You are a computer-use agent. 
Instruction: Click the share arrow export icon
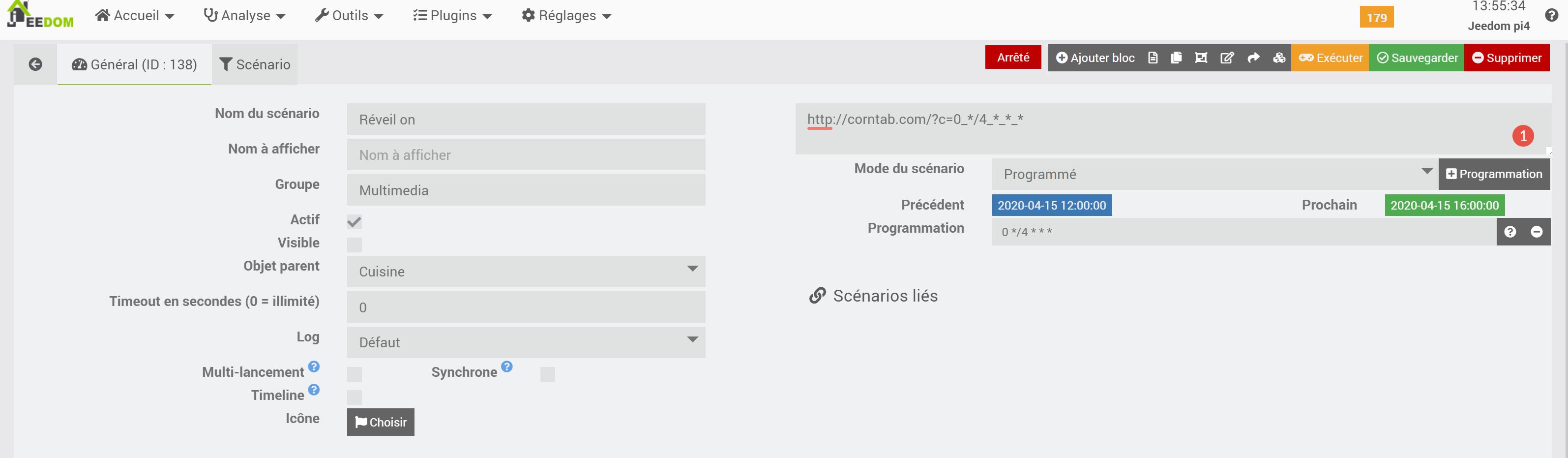pyautogui.click(x=1253, y=58)
